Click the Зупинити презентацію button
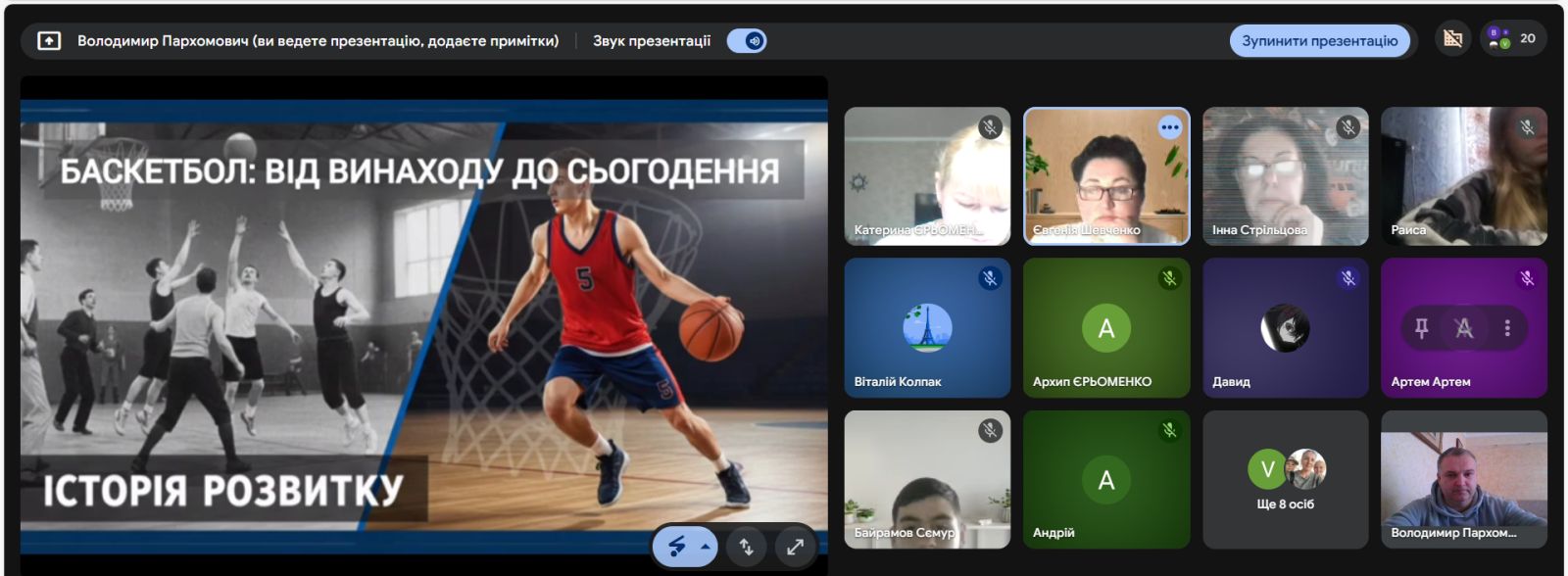Image resolution: width=1568 pixels, height=576 pixels. [x=1319, y=41]
